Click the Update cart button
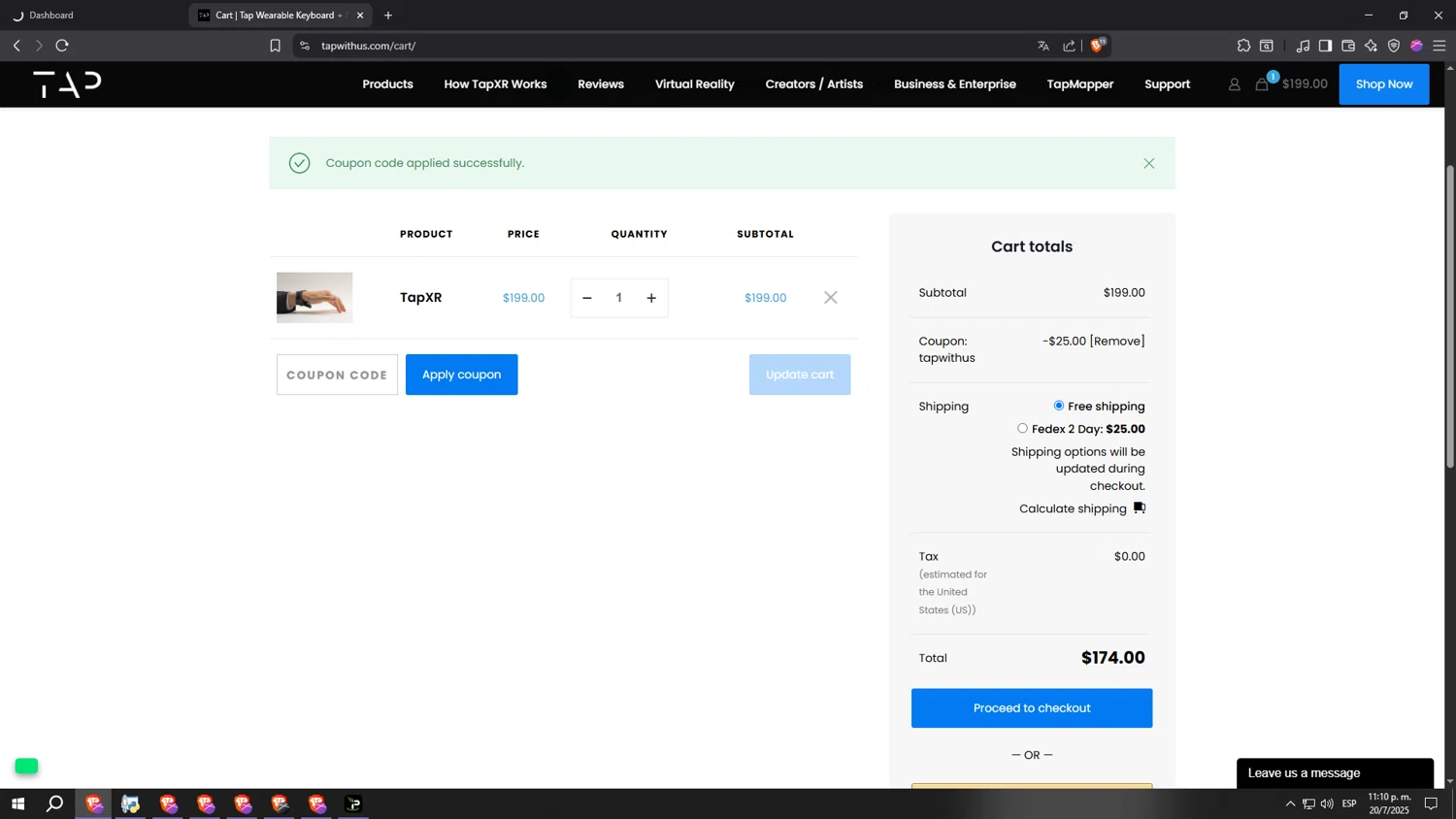Screen dimensions: 1456x819 click(799, 375)
